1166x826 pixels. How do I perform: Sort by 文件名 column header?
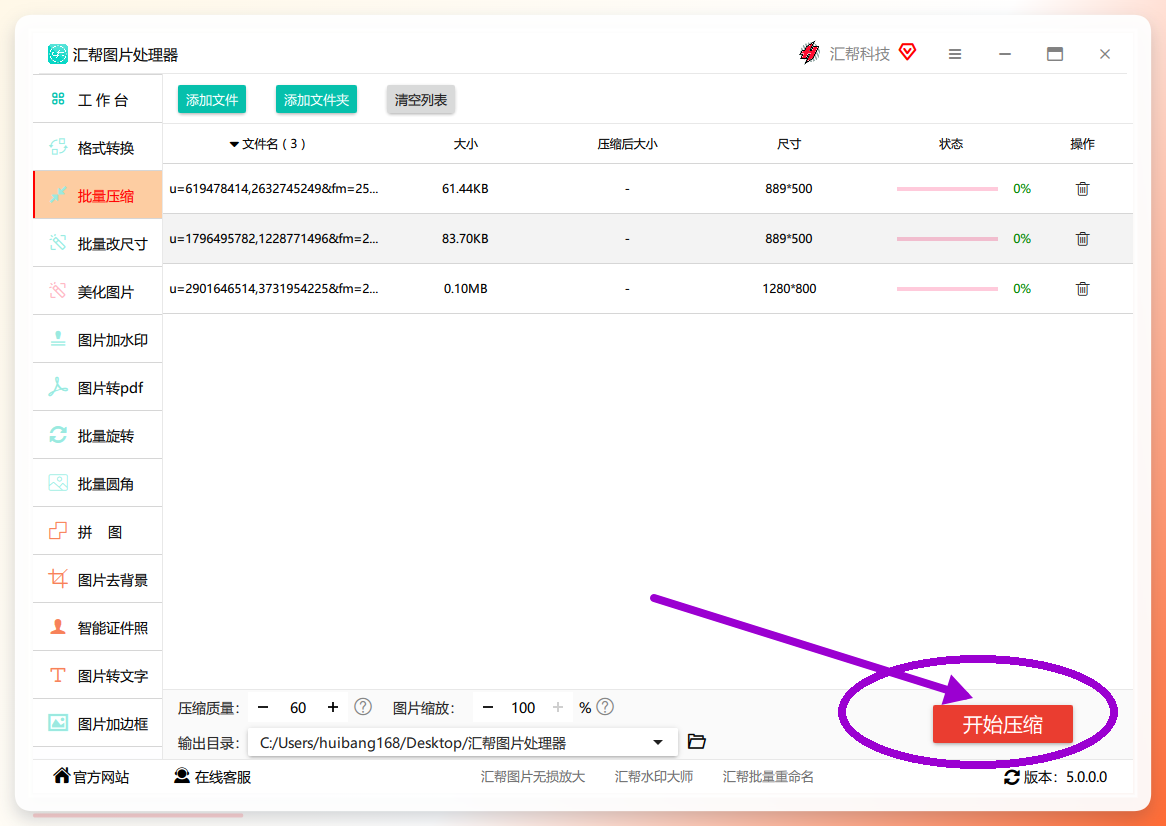coord(268,144)
